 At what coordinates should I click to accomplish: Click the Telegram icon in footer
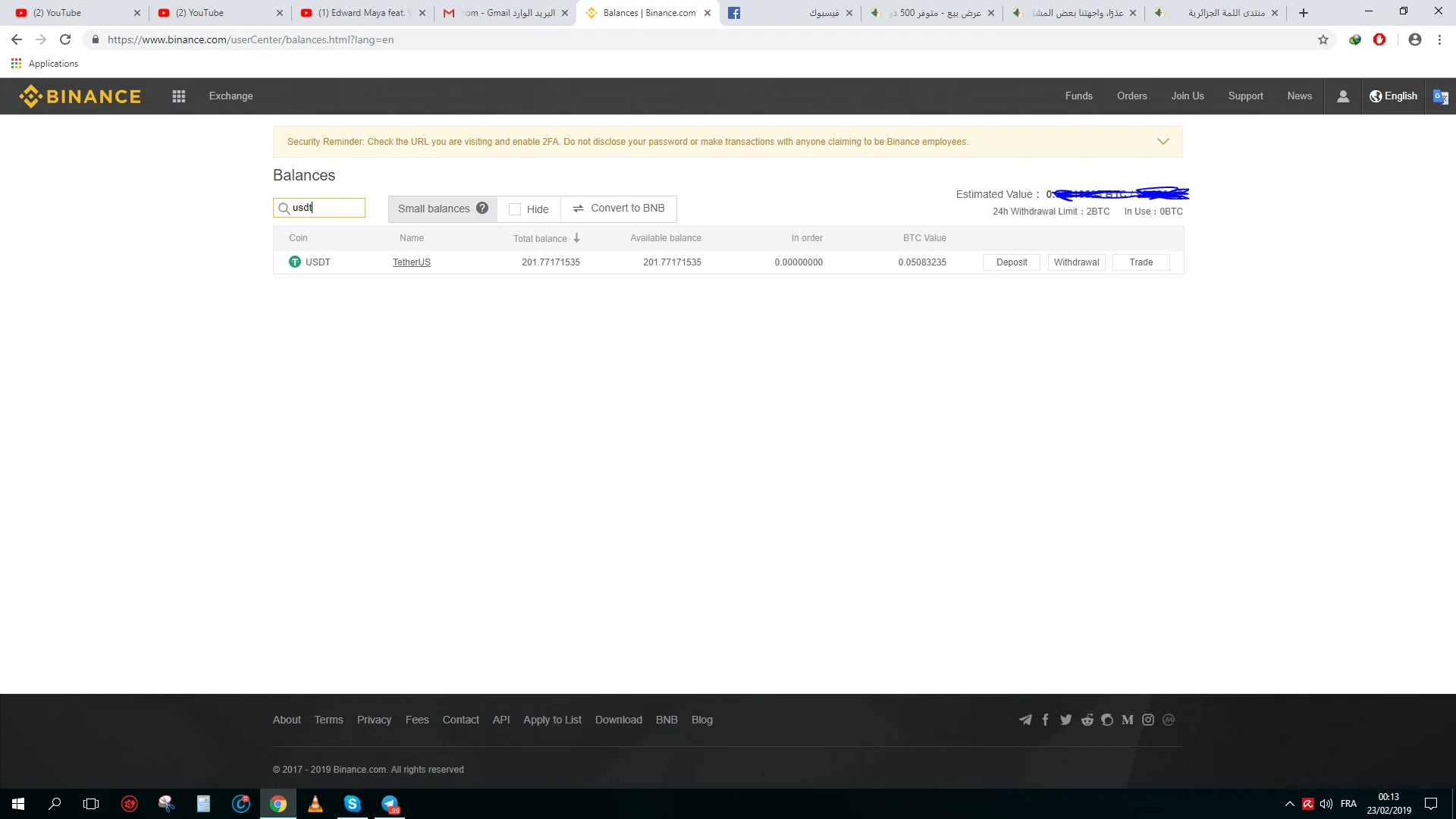[x=1025, y=720]
